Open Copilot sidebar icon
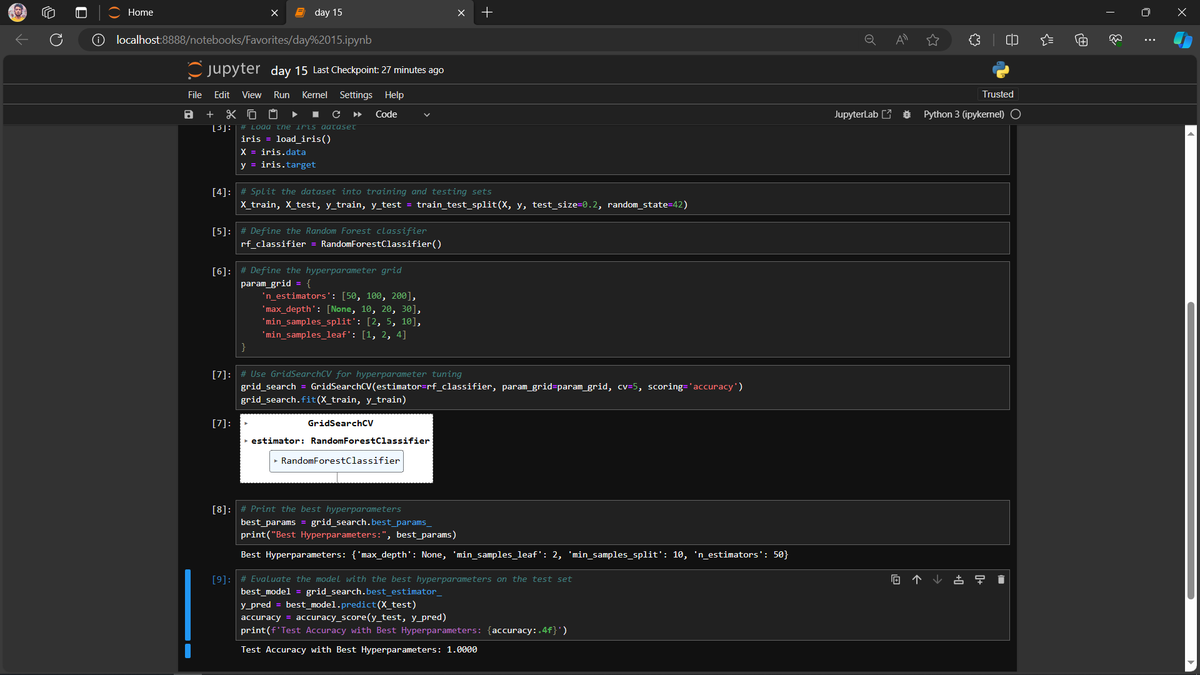This screenshot has width=1200, height=675. click(x=1181, y=40)
